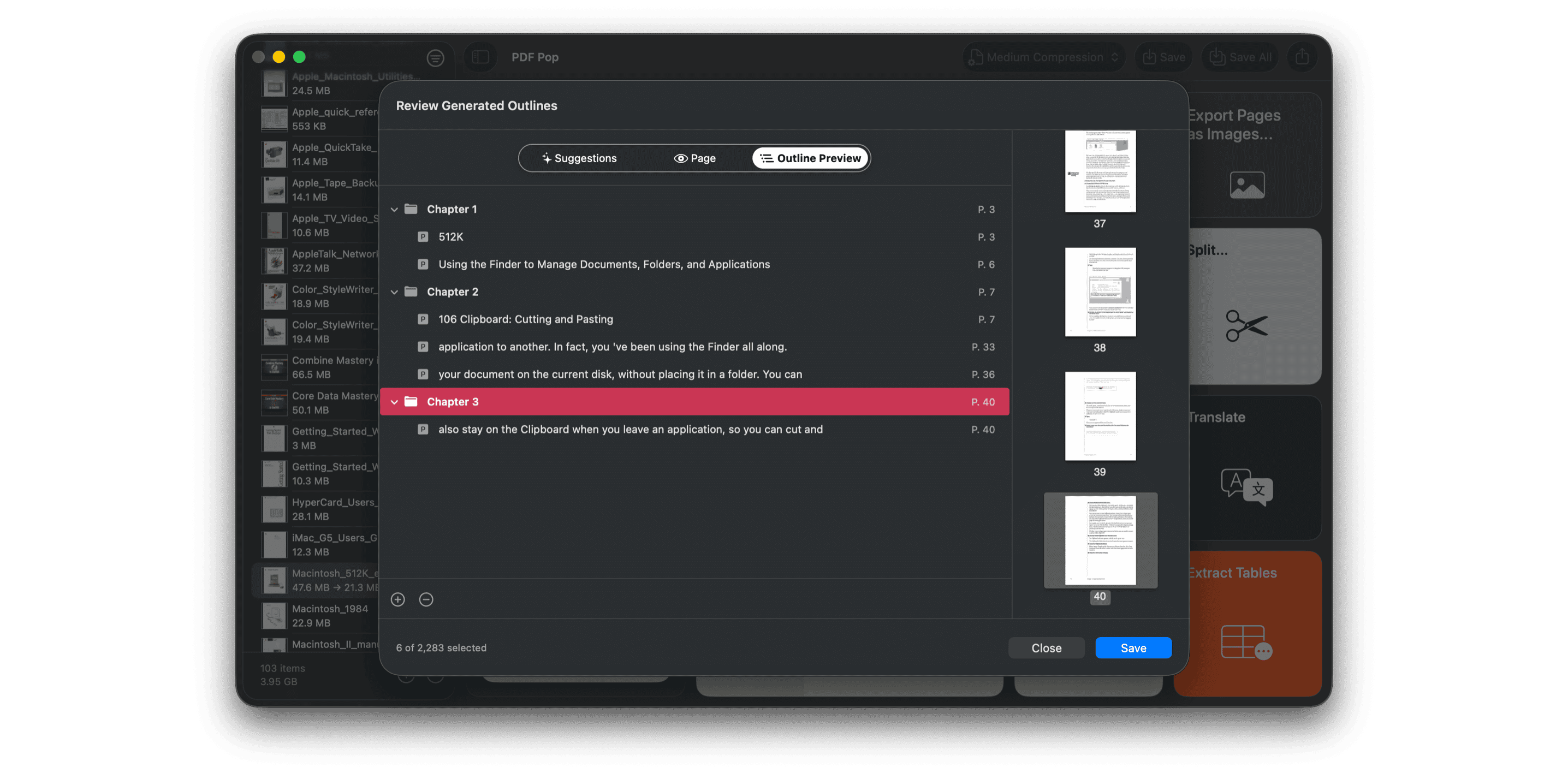Click the add outline plus icon
Image resolution: width=1568 pixels, height=773 pixels.
(x=397, y=599)
